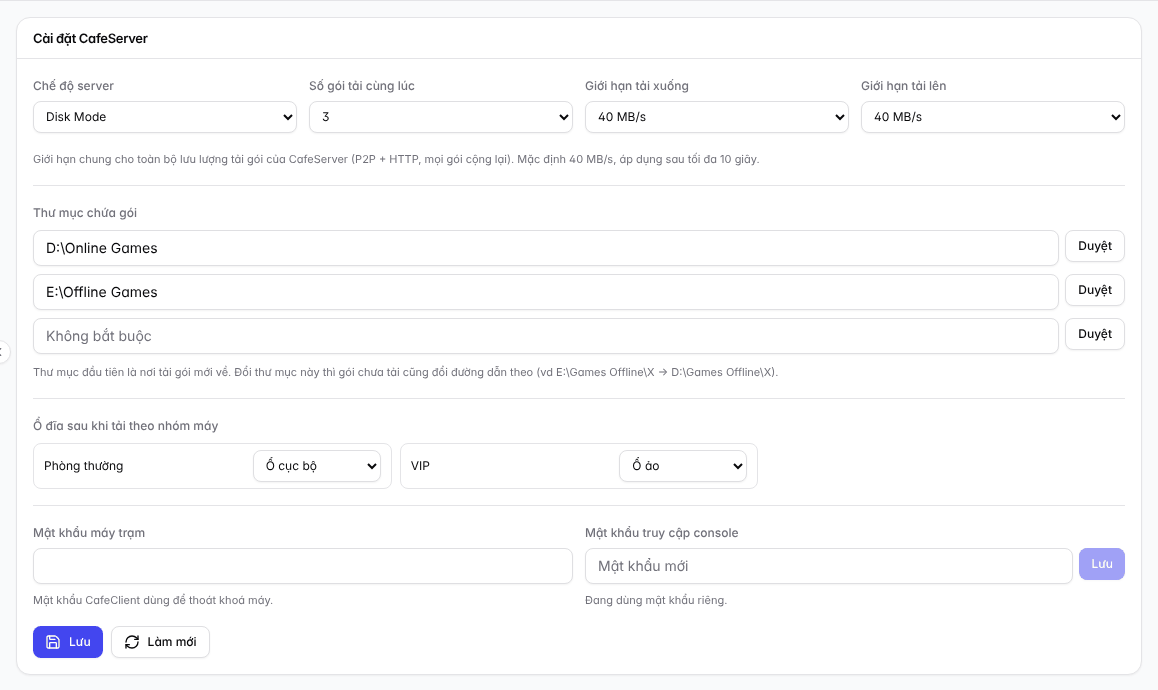Image resolution: width=1158 pixels, height=690 pixels.
Task: Change Phòng thường drive dropdown
Action: tap(317, 466)
